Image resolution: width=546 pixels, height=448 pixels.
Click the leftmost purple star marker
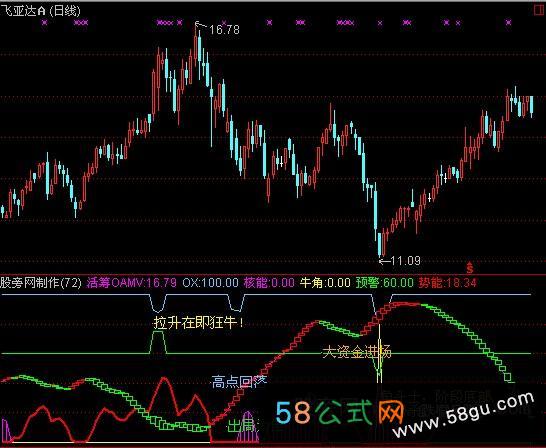pos(44,23)
